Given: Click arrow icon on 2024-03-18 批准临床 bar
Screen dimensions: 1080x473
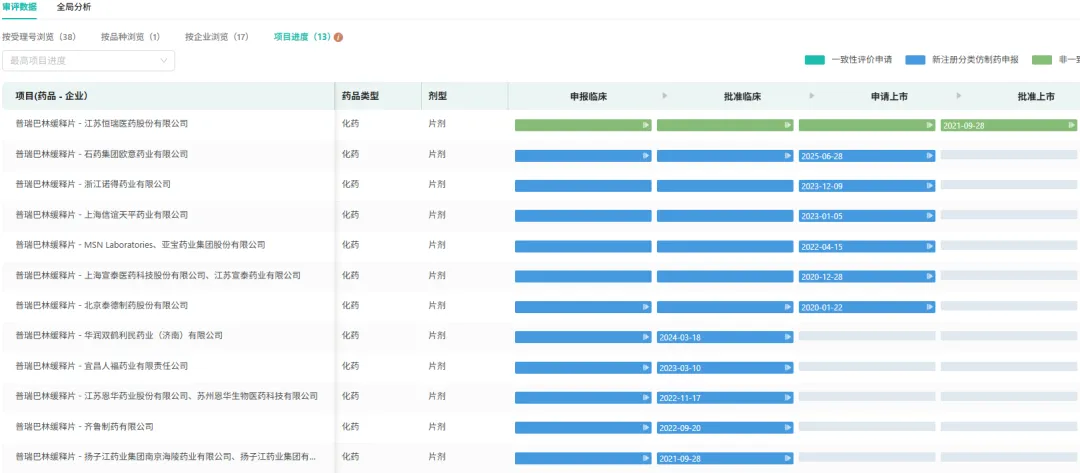Looking at the screenshot, I should click(x=787, y=338).
